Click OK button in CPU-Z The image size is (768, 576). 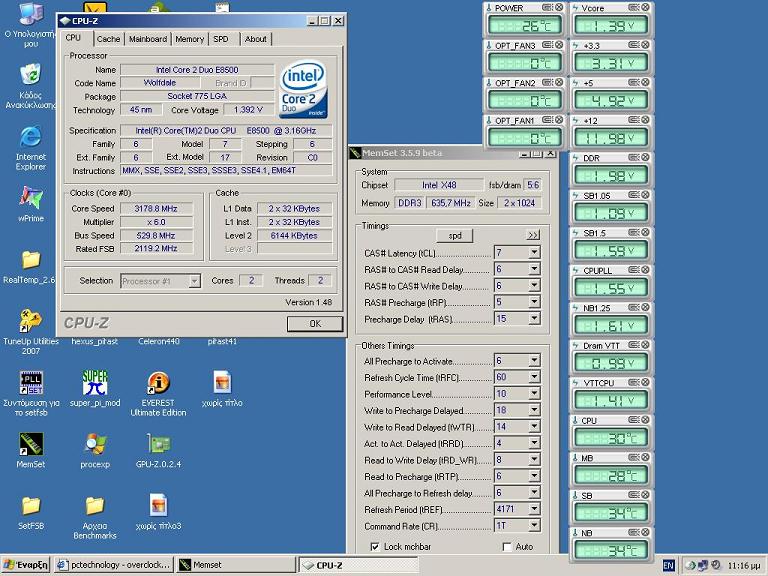click(315, 324)
